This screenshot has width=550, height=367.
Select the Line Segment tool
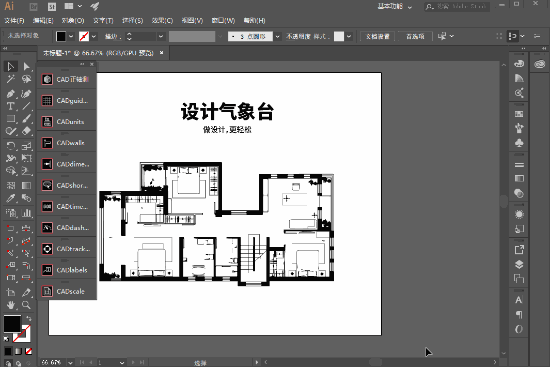[26, 106]
